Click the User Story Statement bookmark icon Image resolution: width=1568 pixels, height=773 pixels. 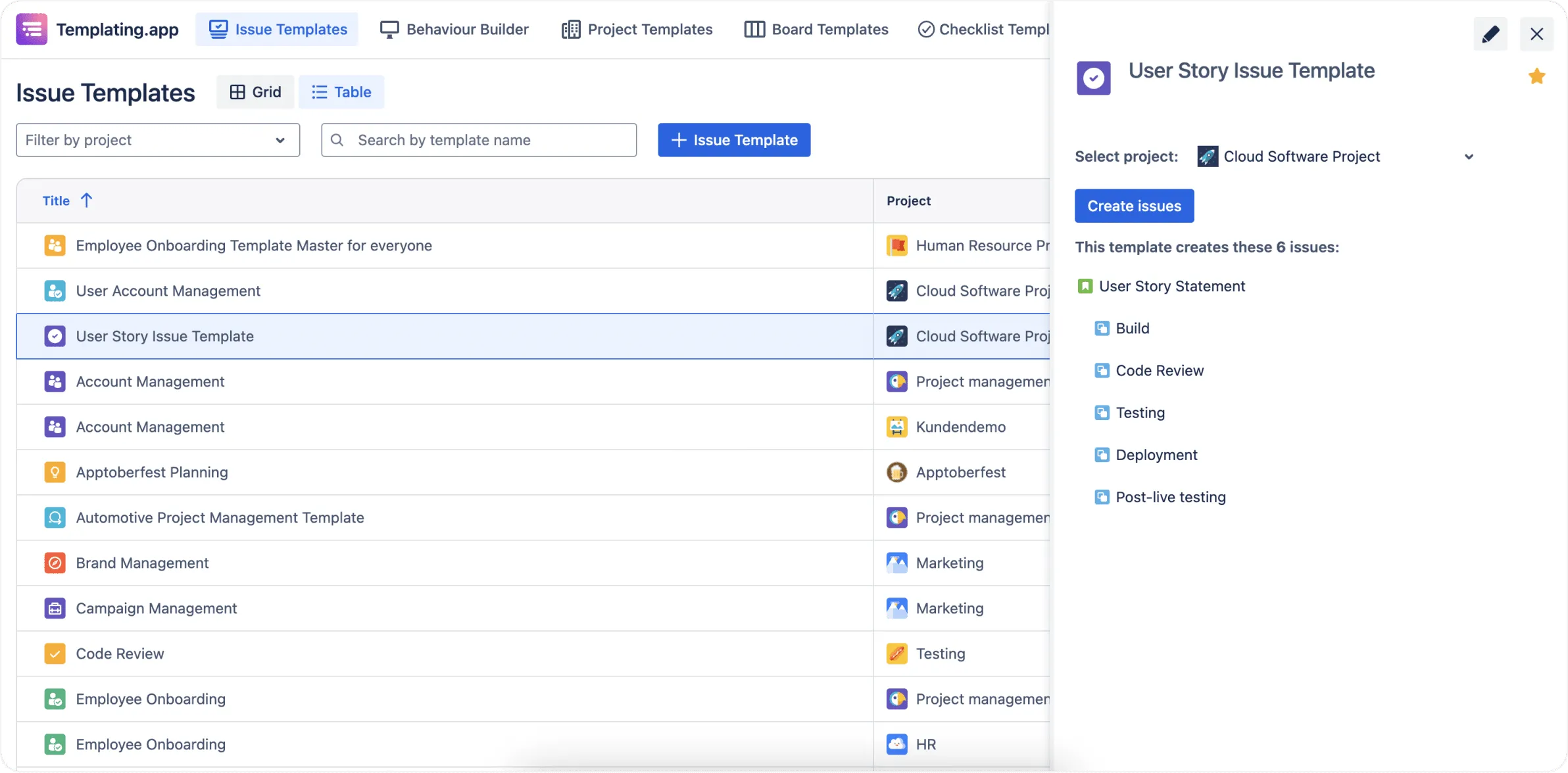pos(1085,286)
